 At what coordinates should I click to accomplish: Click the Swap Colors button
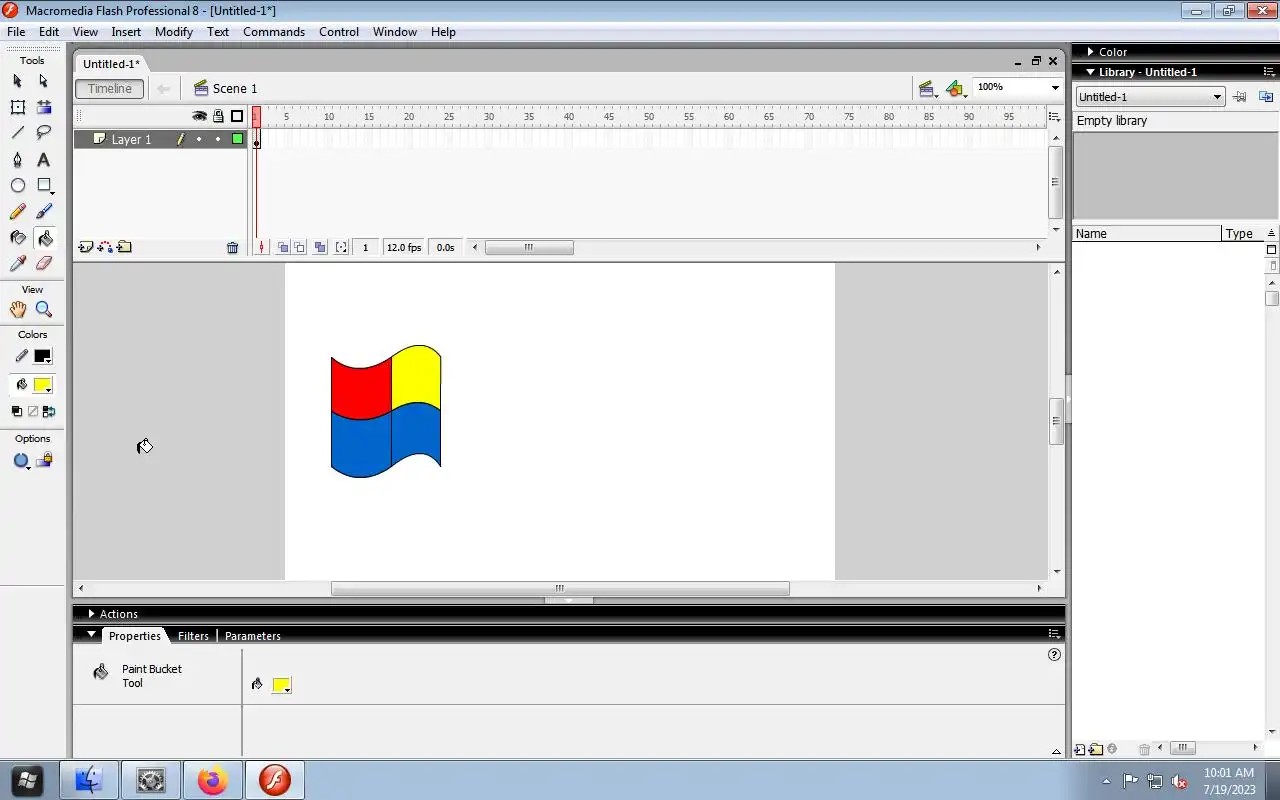click(48, 411)
